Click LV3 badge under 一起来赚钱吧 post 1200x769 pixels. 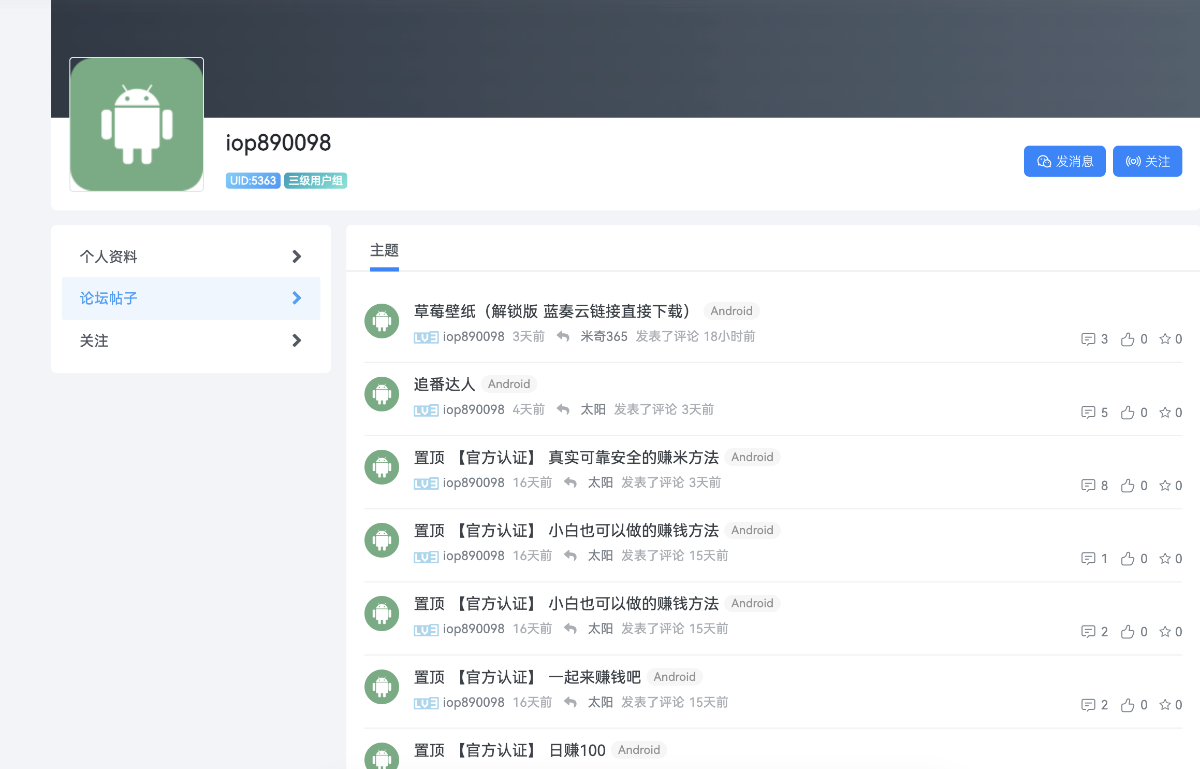click(426, 703)
